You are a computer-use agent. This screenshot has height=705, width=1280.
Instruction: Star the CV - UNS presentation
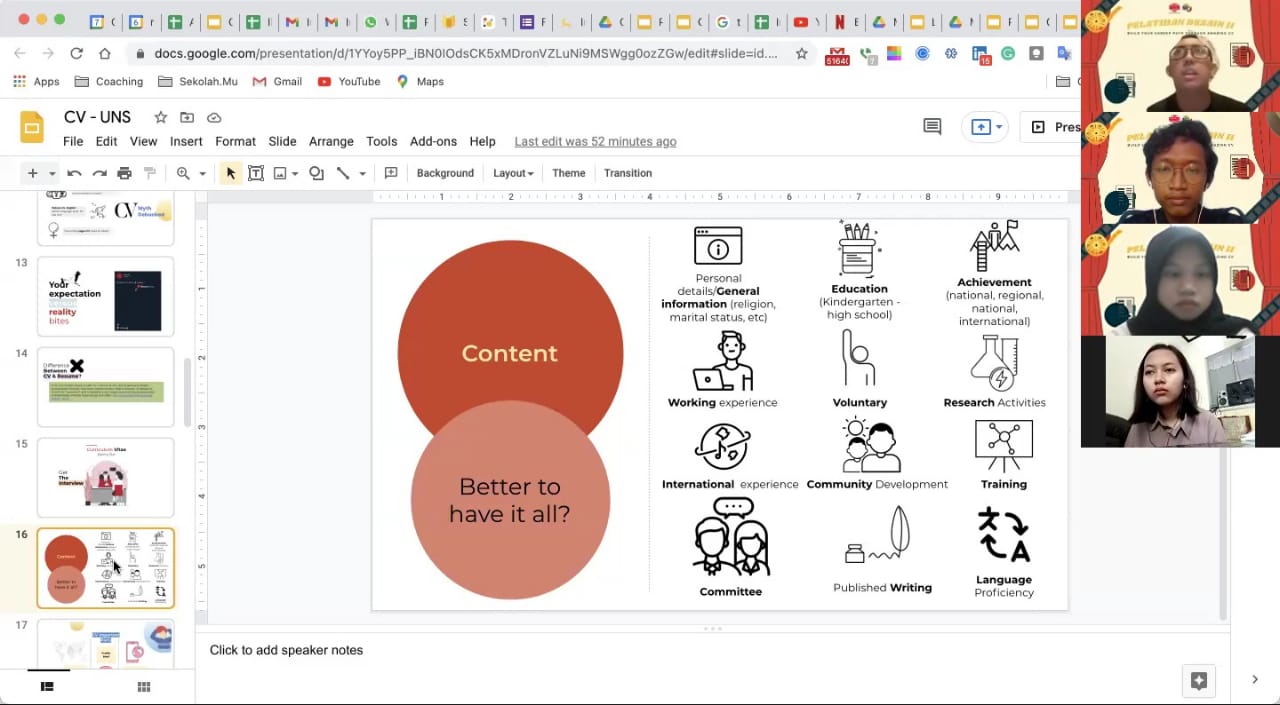point(160,118)
